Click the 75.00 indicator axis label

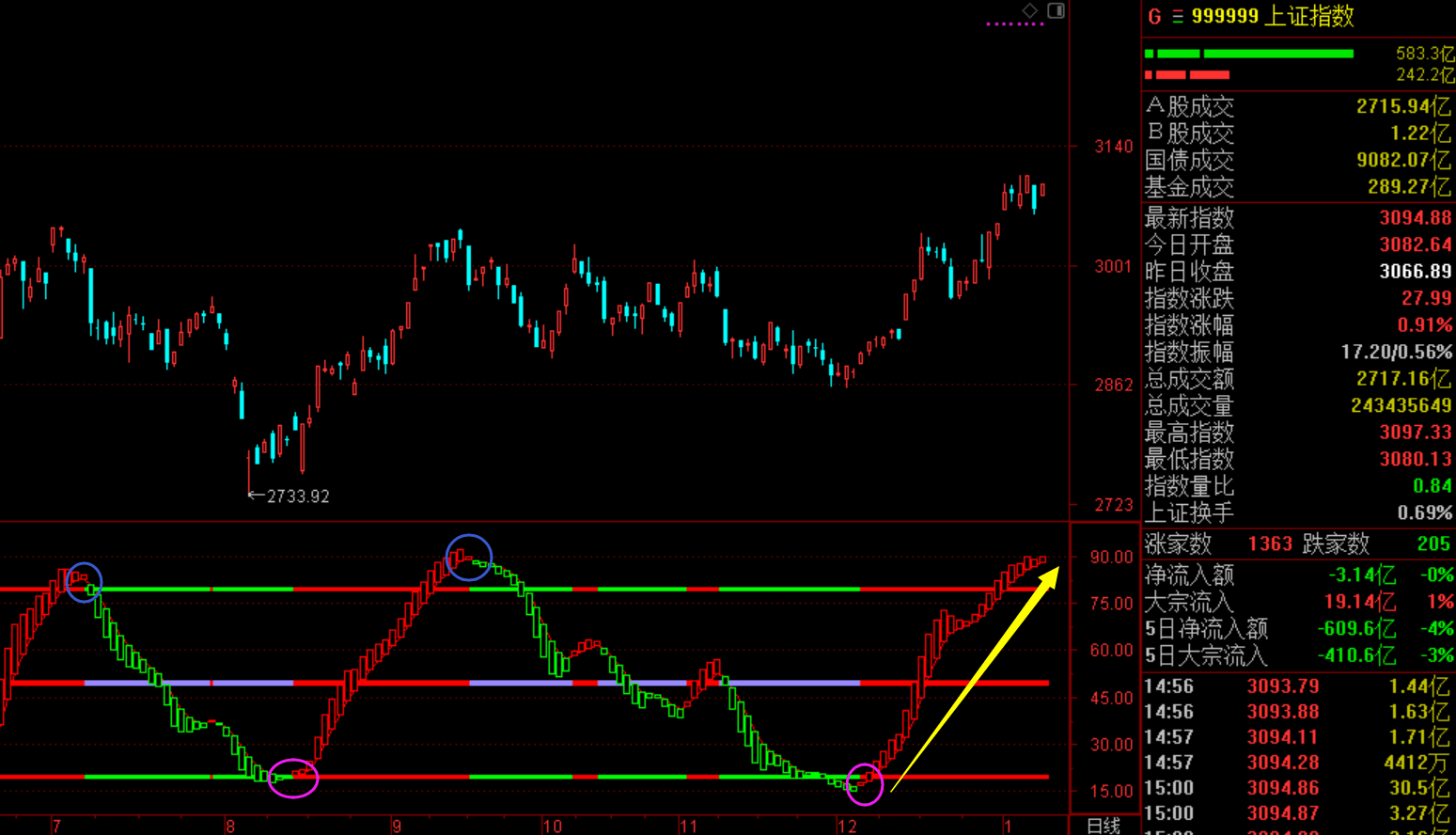(1112, 604)
